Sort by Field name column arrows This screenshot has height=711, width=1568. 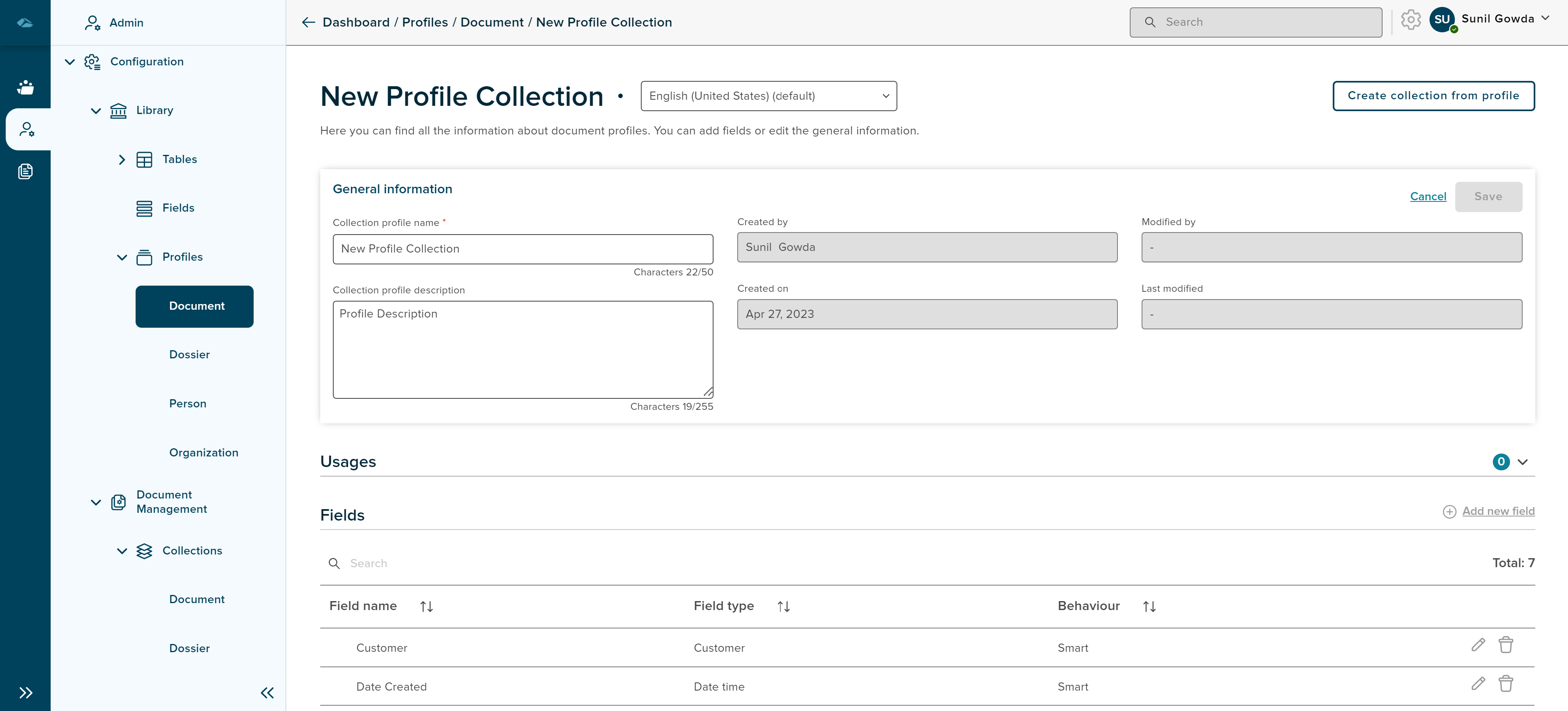click(426, 606)
